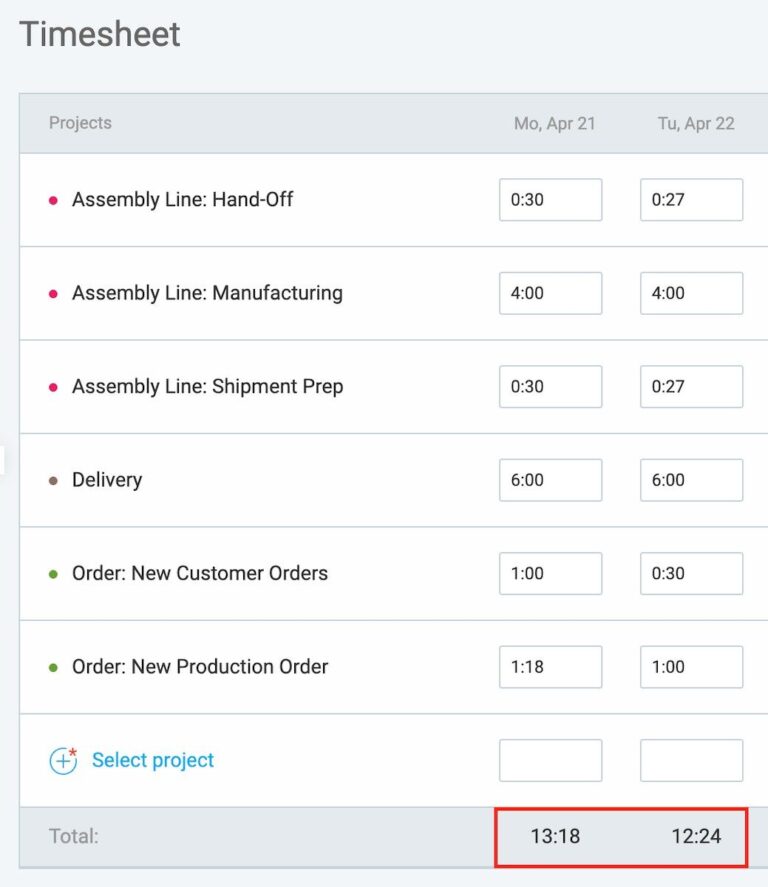Click the Timesheet page title
768x887 pixels.
[x=100, y=34]
